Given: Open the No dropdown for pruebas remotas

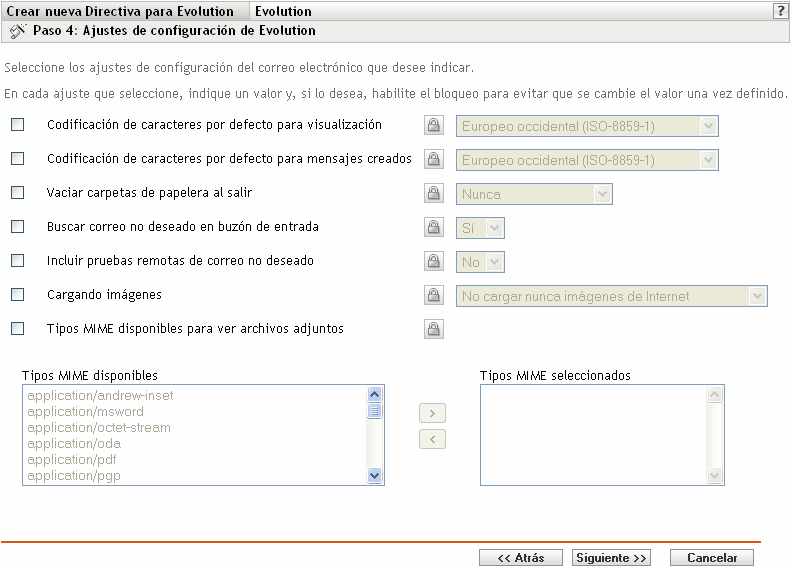Looking at the screenshot, I should click(x=480, y=262).
